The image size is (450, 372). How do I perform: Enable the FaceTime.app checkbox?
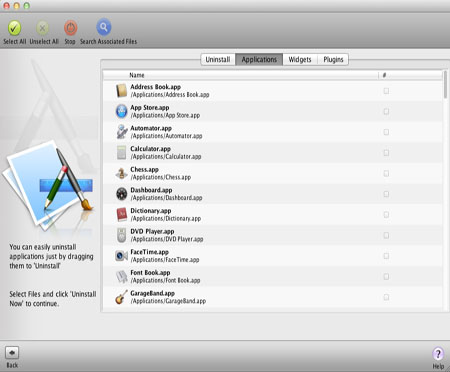pos(386,256)
